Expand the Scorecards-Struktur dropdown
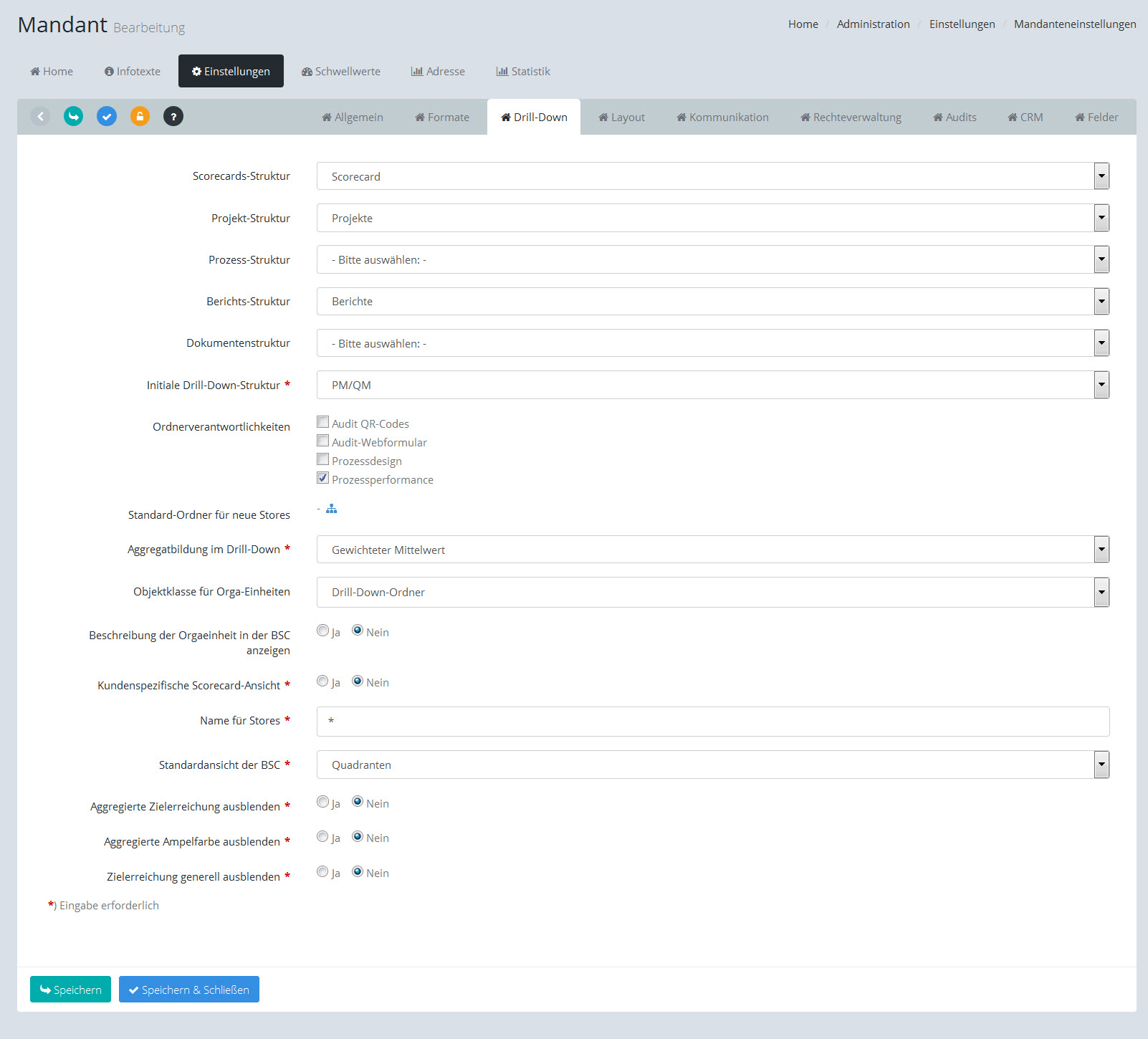 (1101, 176)
